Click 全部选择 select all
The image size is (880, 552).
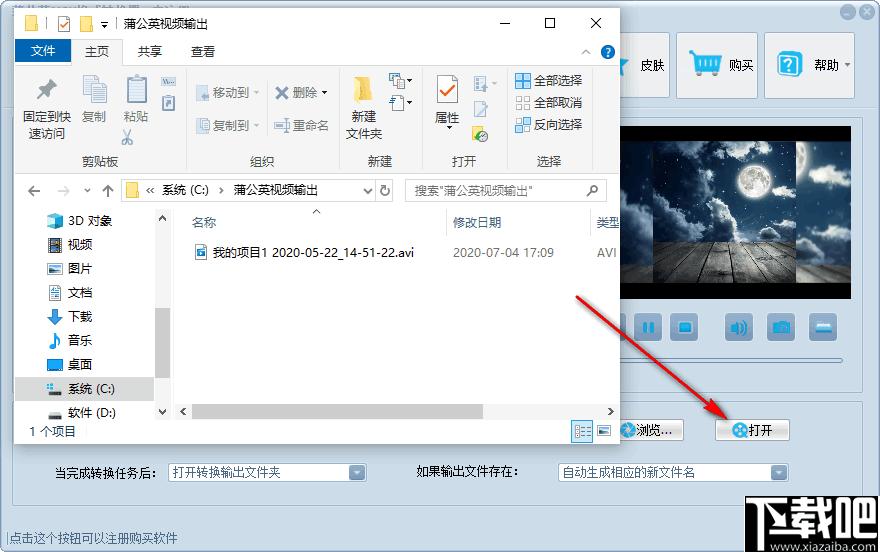548,80
